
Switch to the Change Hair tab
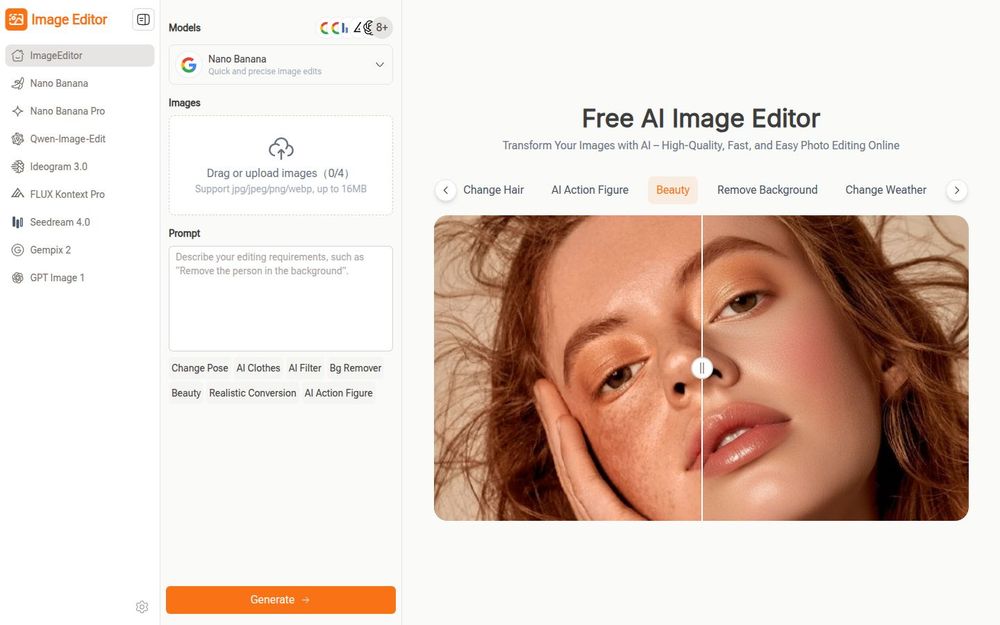click(x=493, y=190)
